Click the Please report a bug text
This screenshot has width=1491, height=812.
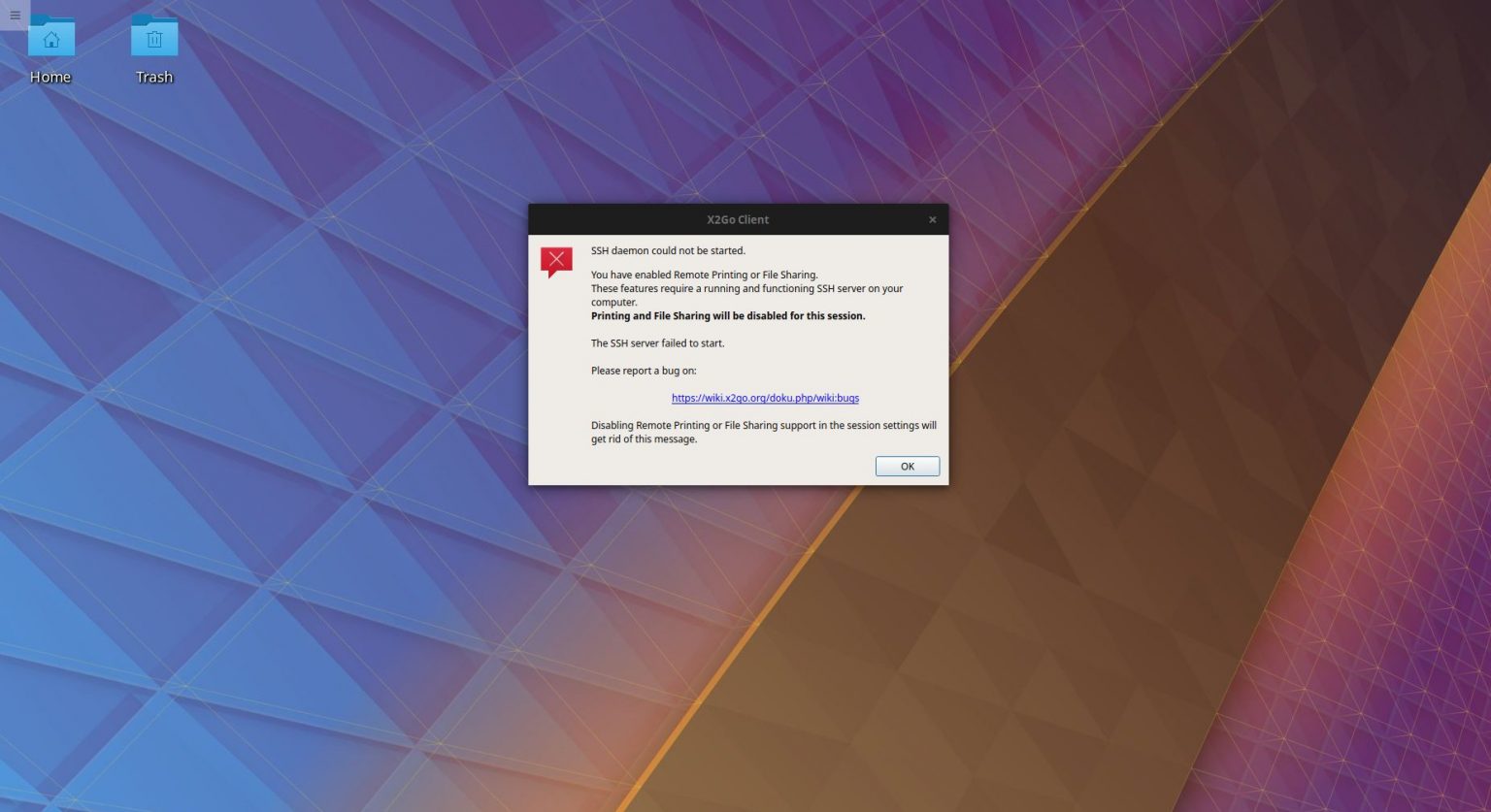click(x=644, y=370)
